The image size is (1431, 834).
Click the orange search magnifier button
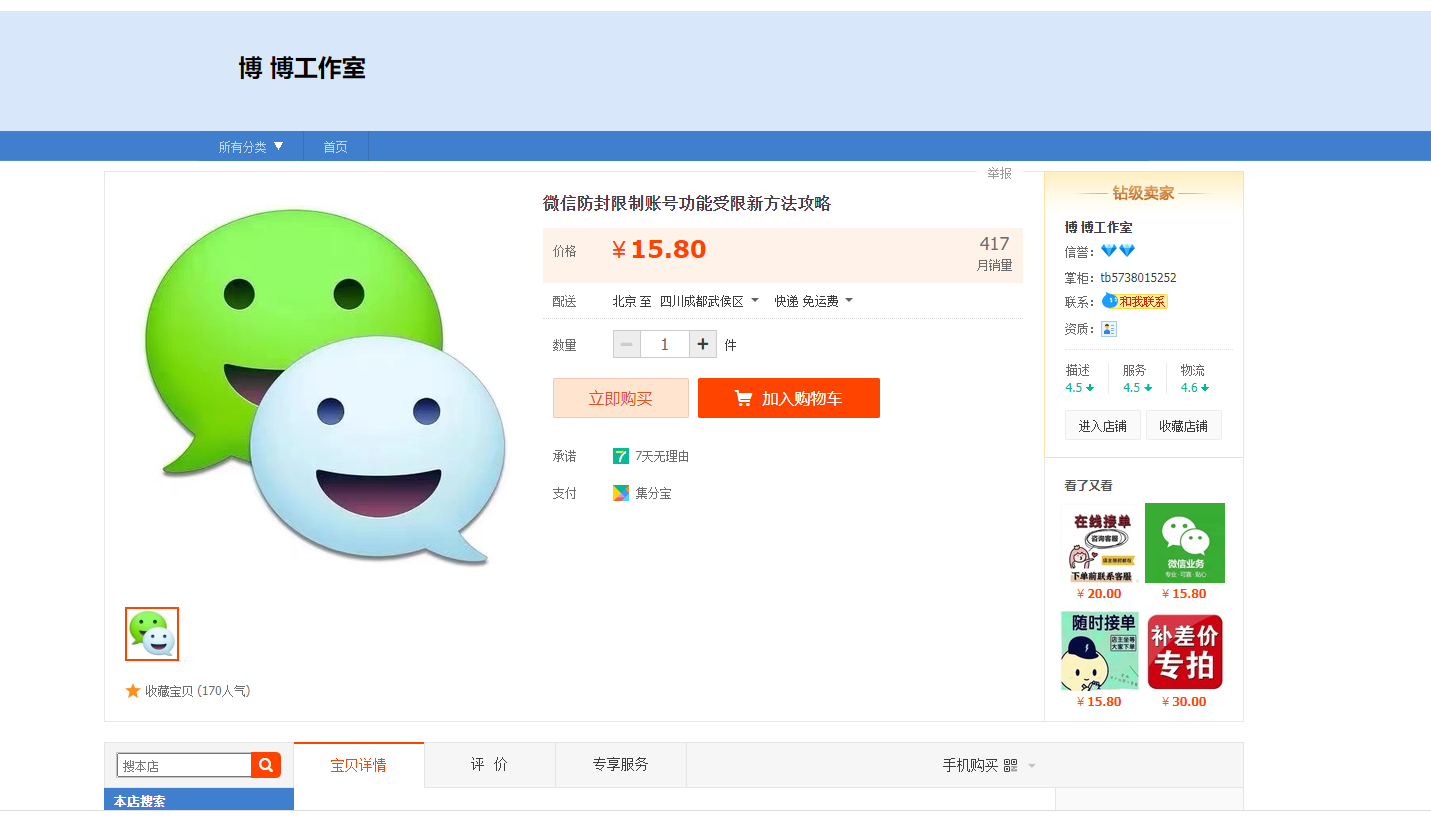tap(266, 765)
